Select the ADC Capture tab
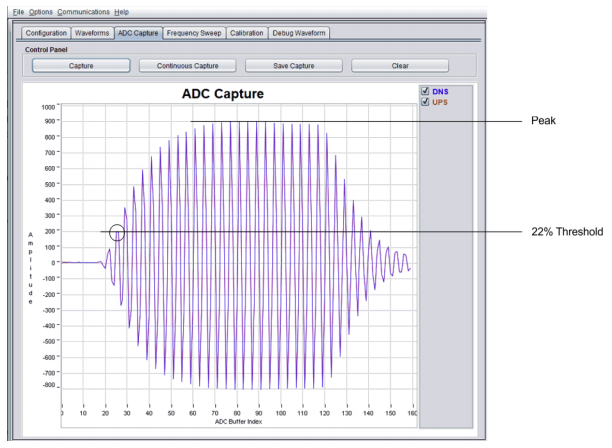The height and width of the screenshot is (448, 612). (138, 33)
